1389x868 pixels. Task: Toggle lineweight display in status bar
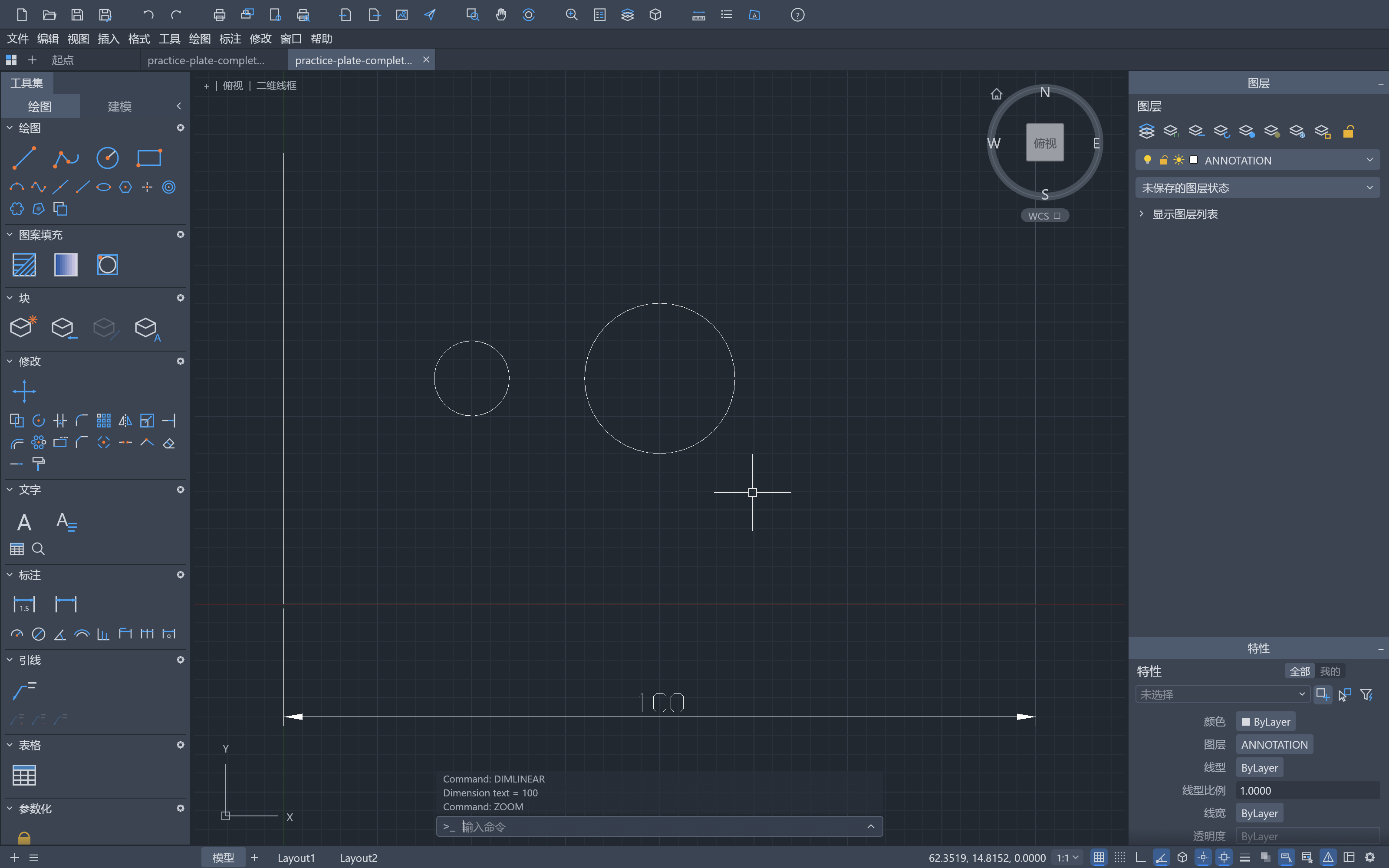1244,857
